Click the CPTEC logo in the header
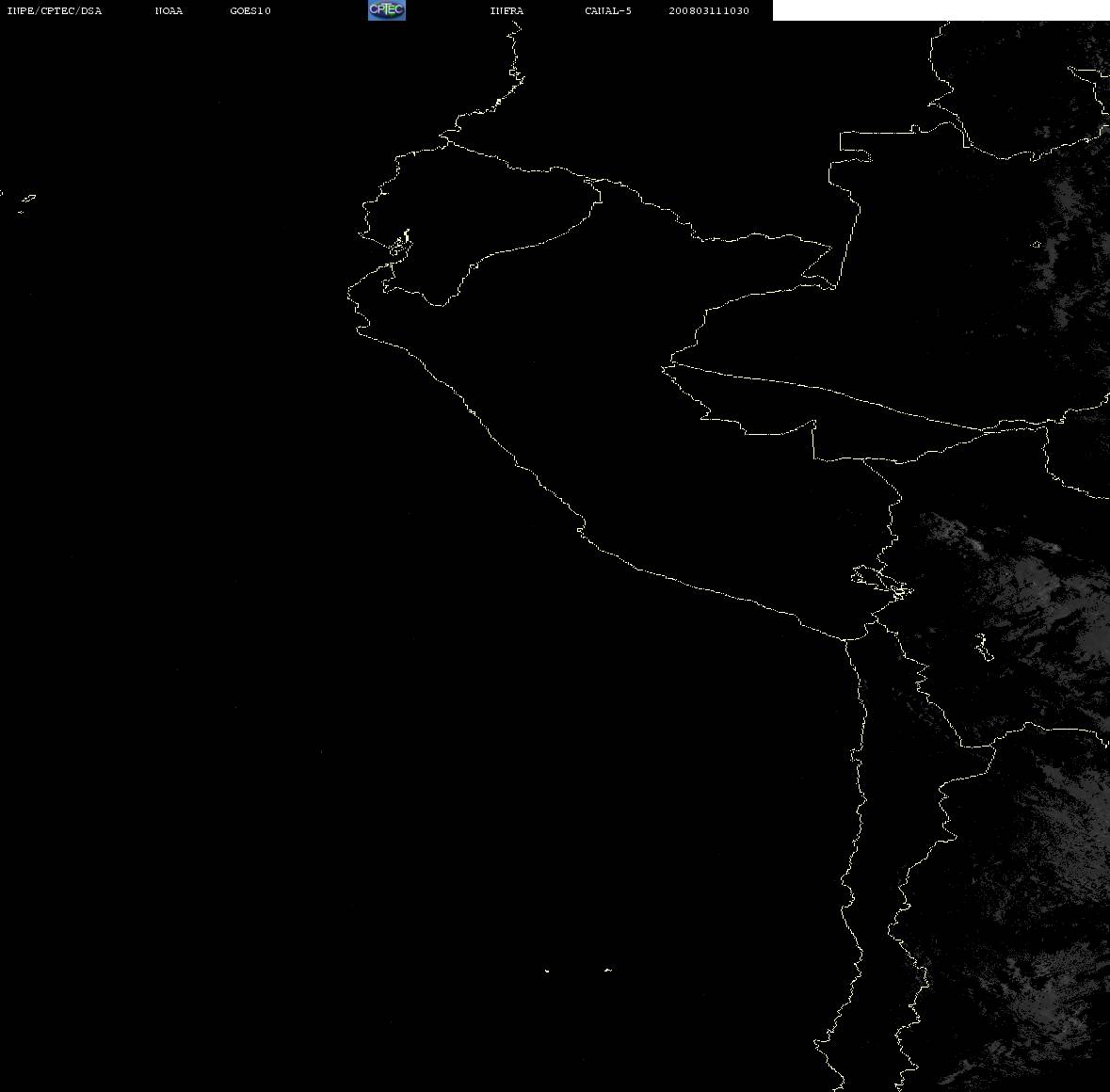The height and width of the screenshot is (1092, 1110). point(387,10)
